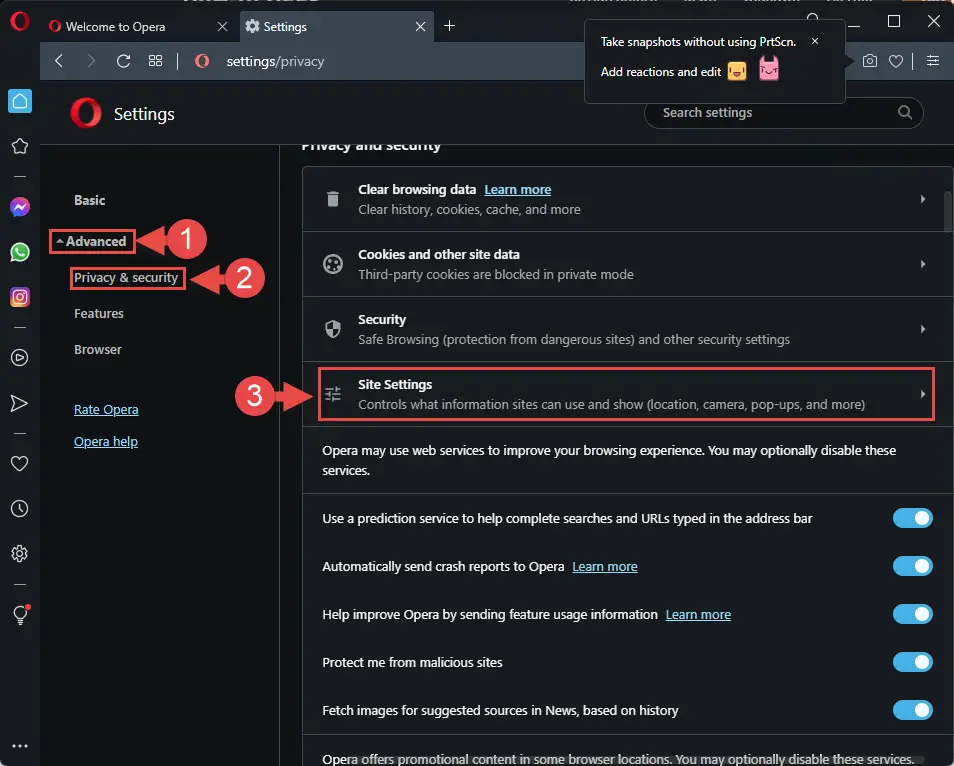This screenshot has height=766, width=954.
Task: Click in the Search settings field
Action: [x=784, y=113]
